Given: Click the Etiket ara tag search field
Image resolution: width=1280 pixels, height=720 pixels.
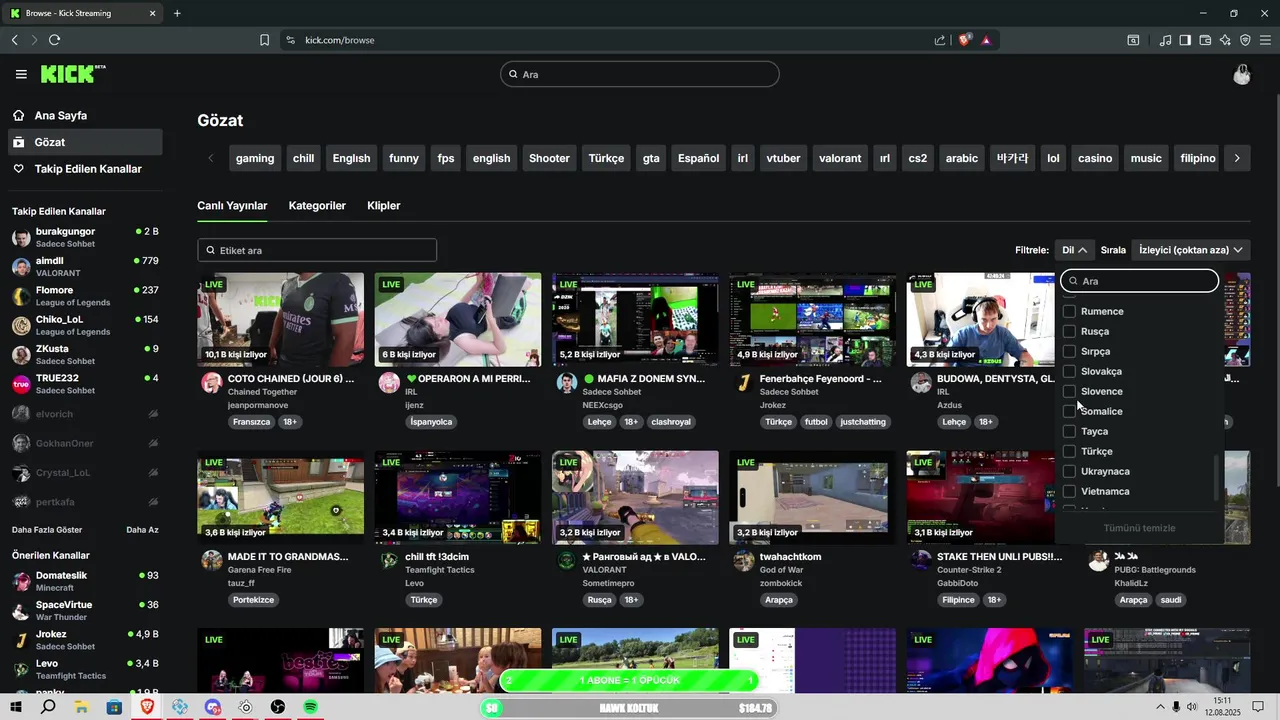Looking at the screenshot, I should click(317, 250).
